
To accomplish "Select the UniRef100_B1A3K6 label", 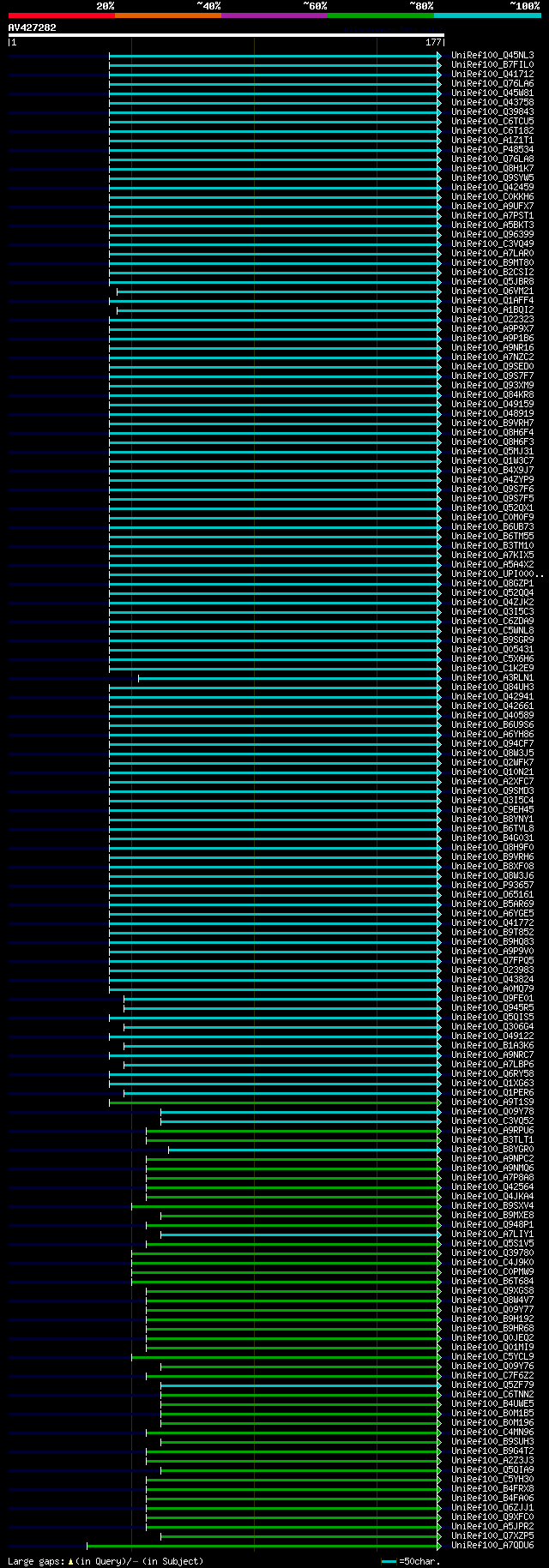I will point(492,1046).
